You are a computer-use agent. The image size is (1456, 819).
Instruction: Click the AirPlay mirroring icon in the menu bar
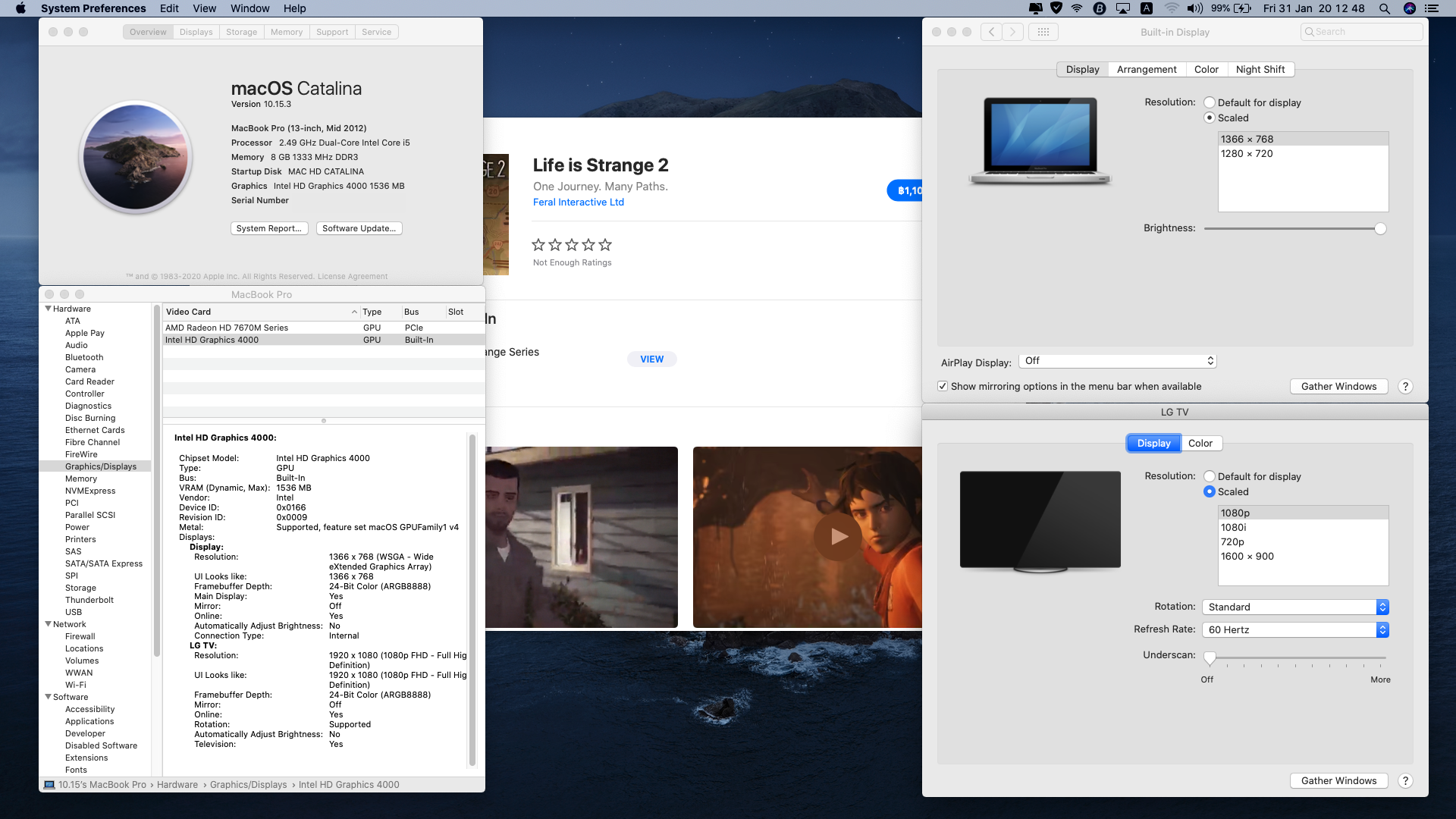1123,8
